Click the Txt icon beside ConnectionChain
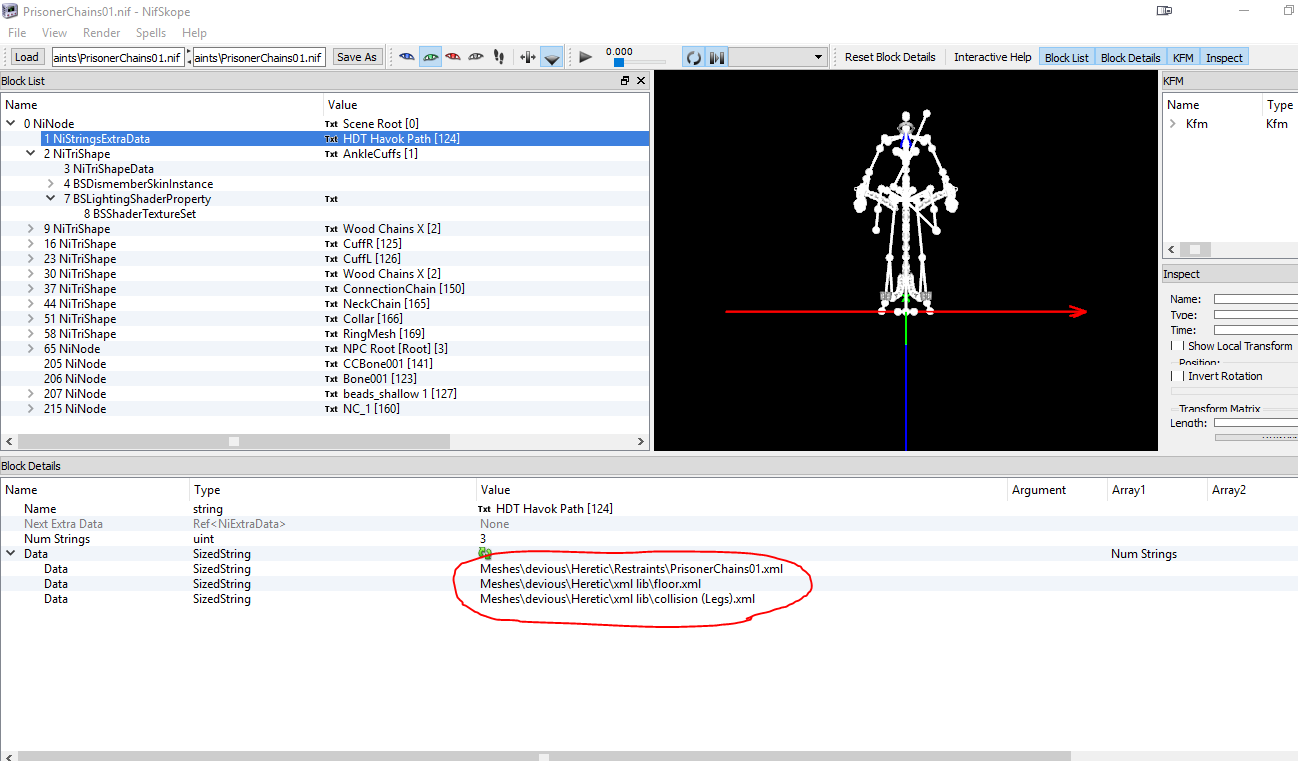 (x=331, y=289)
